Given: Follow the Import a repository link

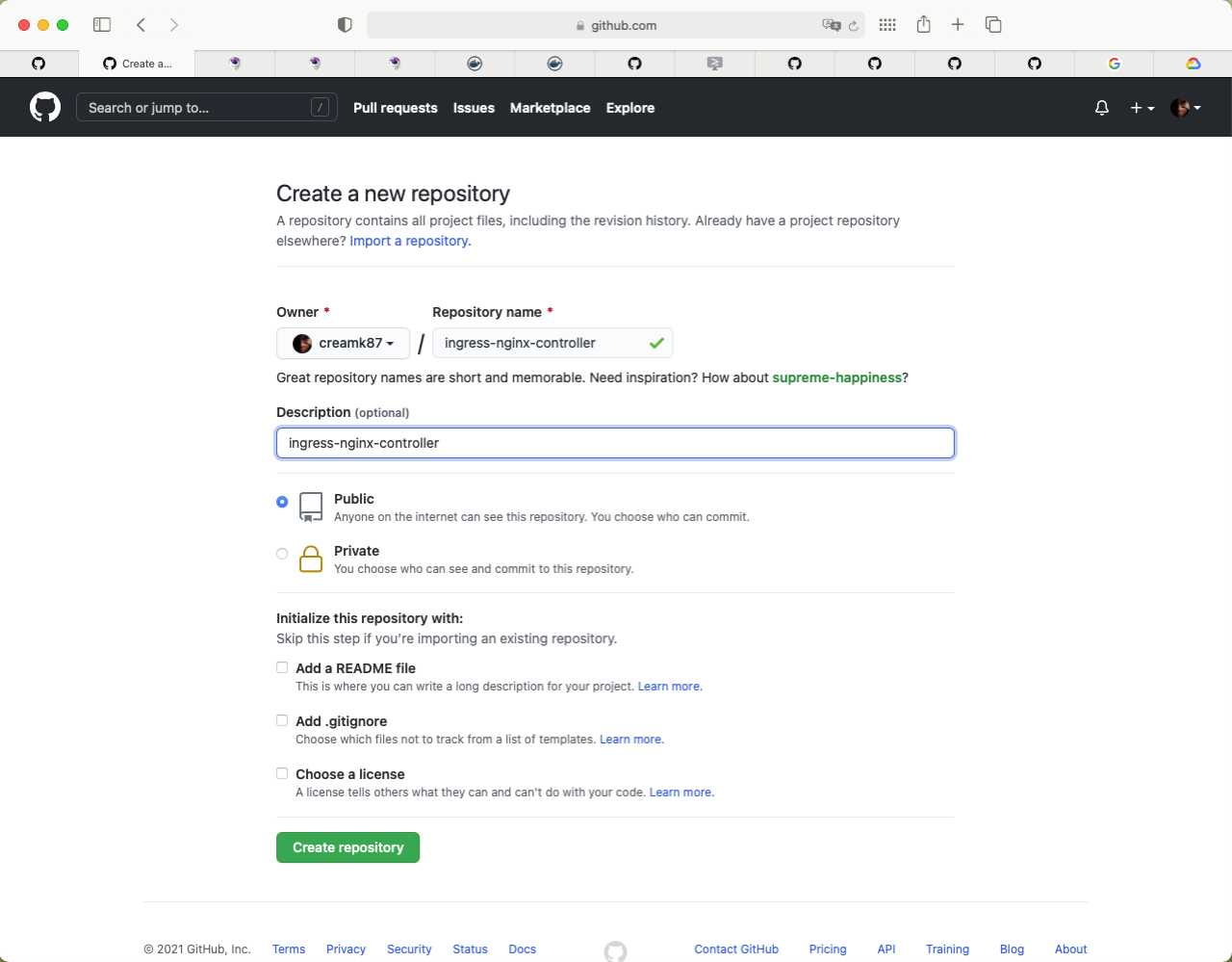Looking at the screenshot, I should pyautogui.click(x=410, y=241).
